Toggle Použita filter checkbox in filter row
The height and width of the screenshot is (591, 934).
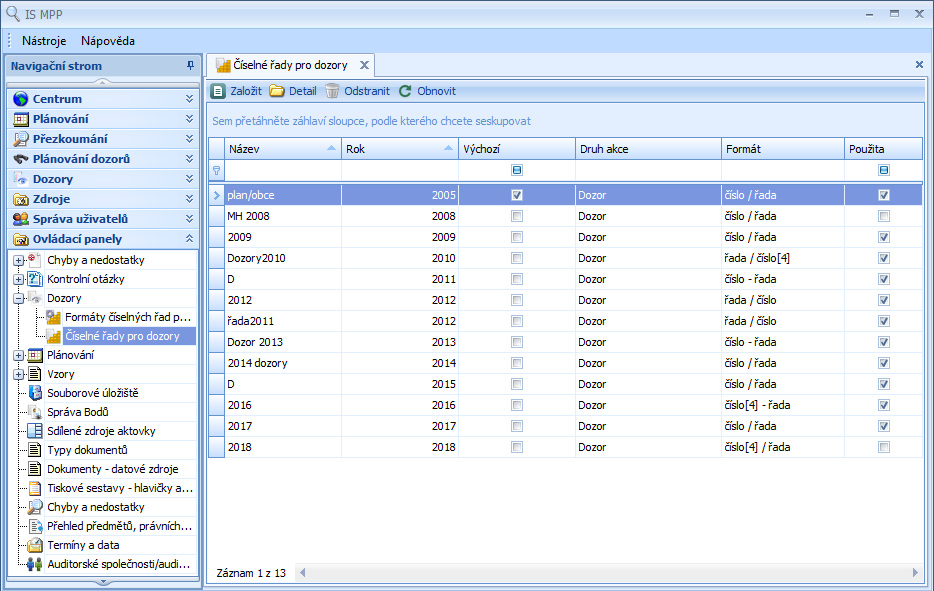pos(884,170)
